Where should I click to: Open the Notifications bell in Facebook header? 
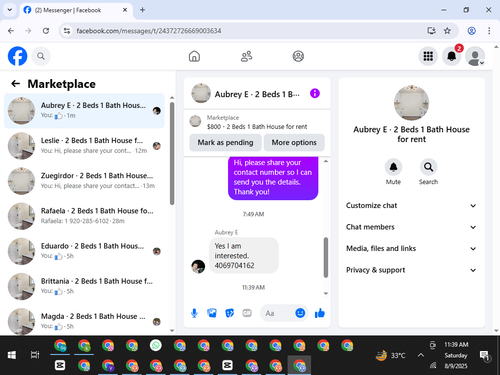(452, 56)
